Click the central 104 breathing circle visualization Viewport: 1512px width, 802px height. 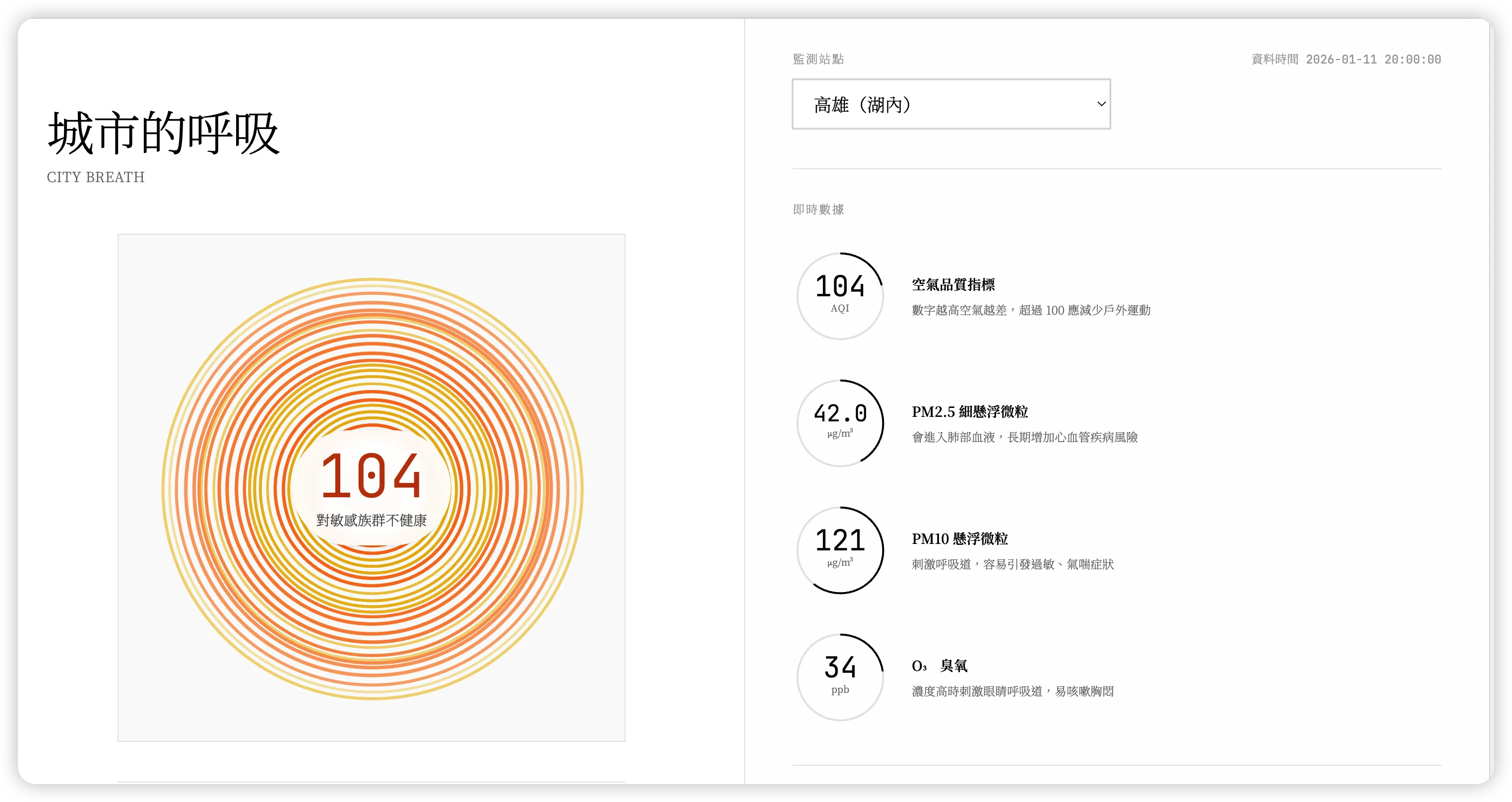(372, 487)
